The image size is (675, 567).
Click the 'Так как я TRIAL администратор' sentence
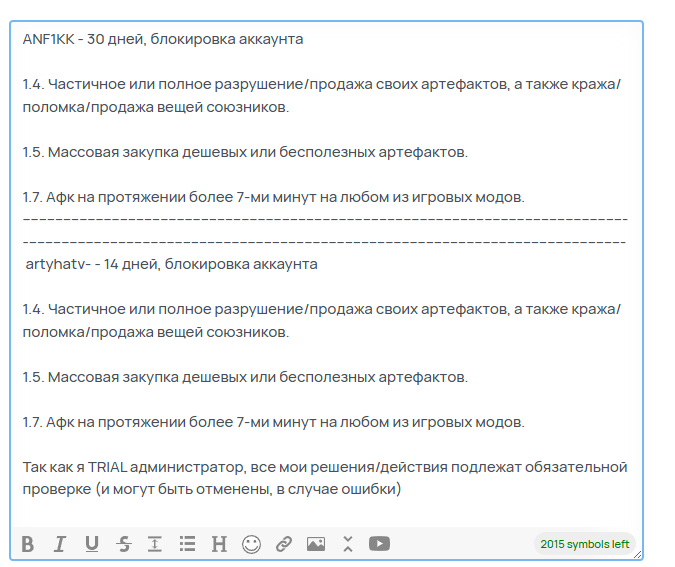(325, 467)
